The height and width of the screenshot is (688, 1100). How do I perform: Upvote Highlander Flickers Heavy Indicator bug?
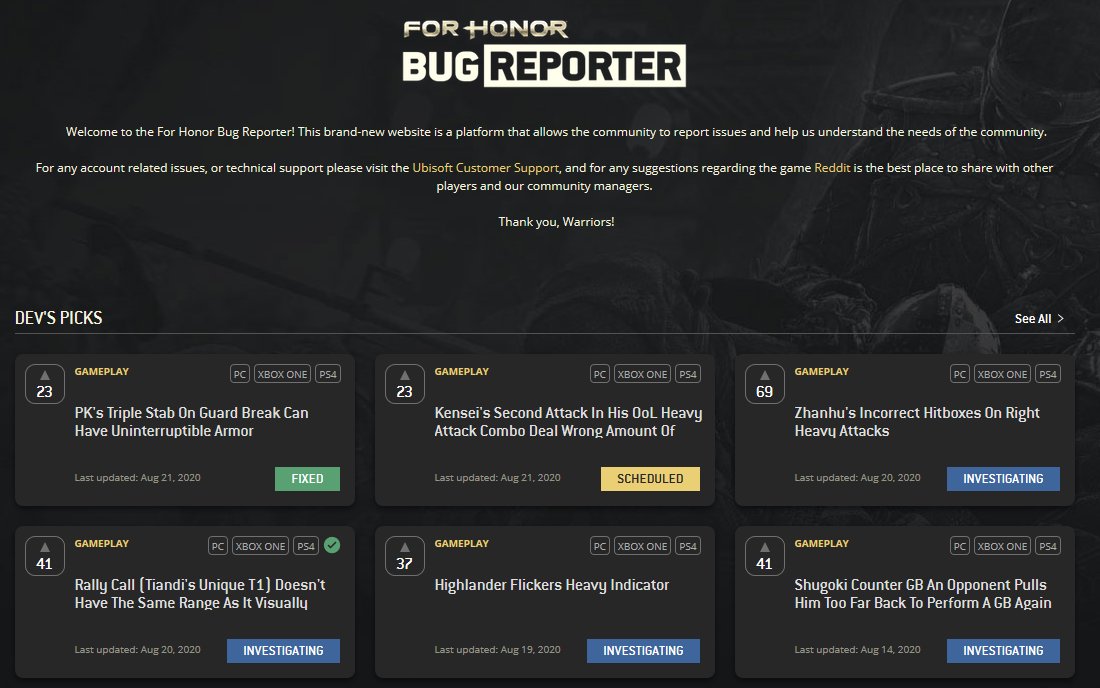[404, 556]
